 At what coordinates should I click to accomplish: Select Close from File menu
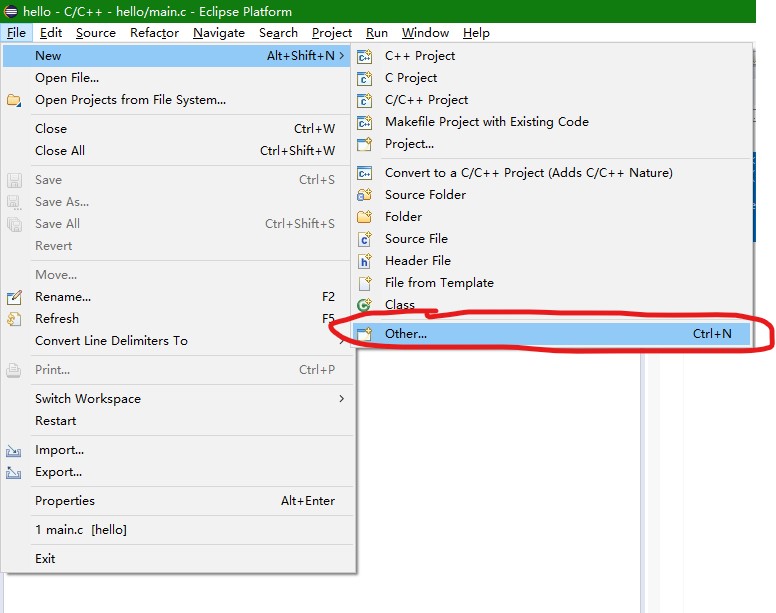[x=178, y=129]
